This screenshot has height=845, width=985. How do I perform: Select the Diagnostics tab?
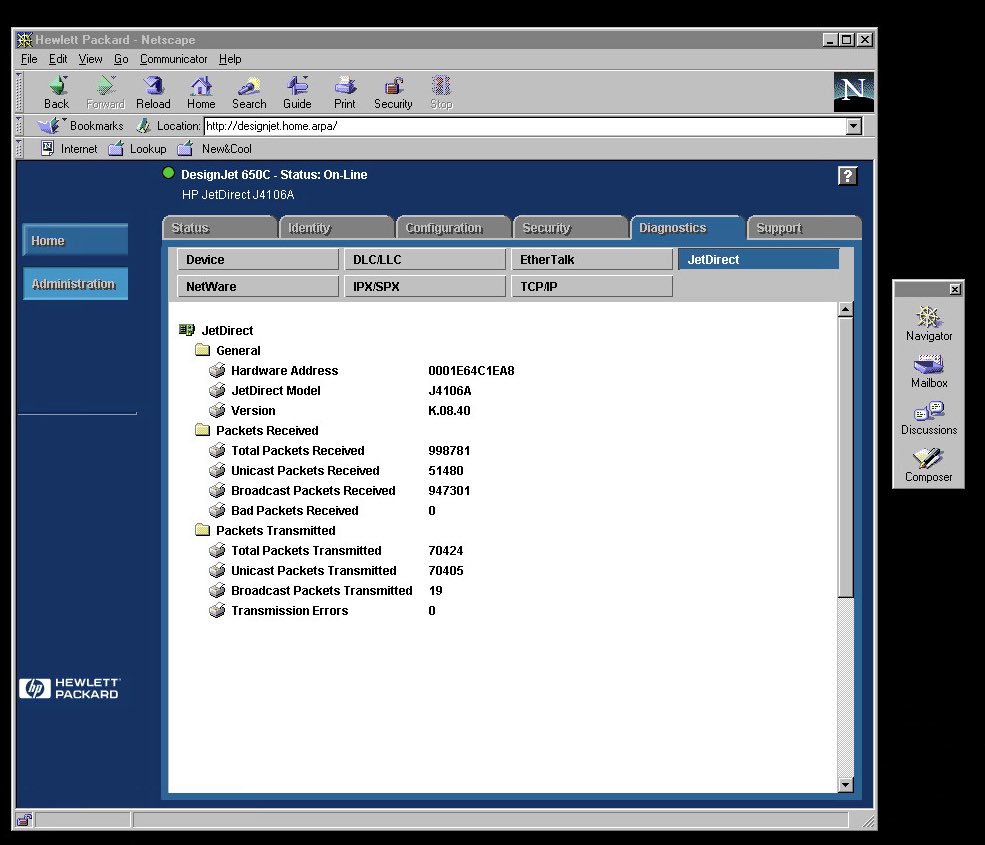[x=687, y=227]
